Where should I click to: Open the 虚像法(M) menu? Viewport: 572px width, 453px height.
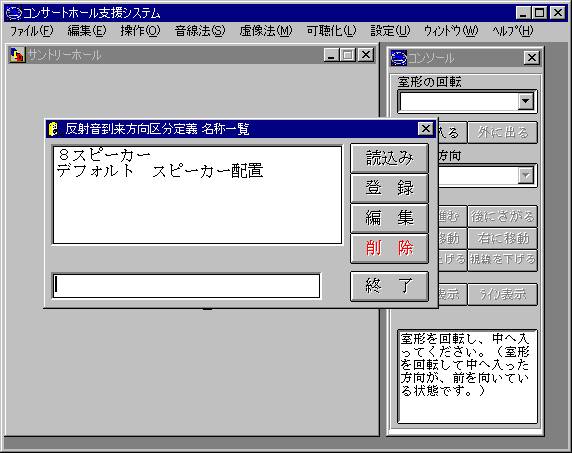[266, 31]
